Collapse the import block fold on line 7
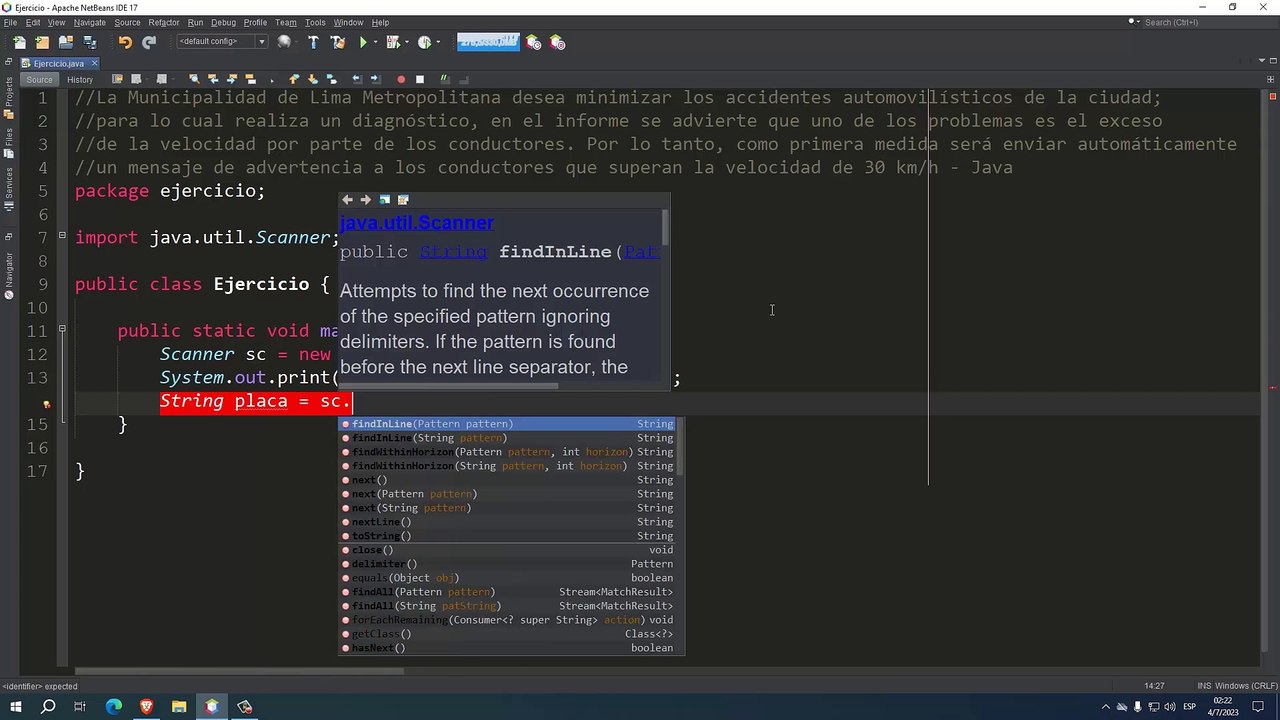Screen dimensions: 1280x720 pos(62,236)
